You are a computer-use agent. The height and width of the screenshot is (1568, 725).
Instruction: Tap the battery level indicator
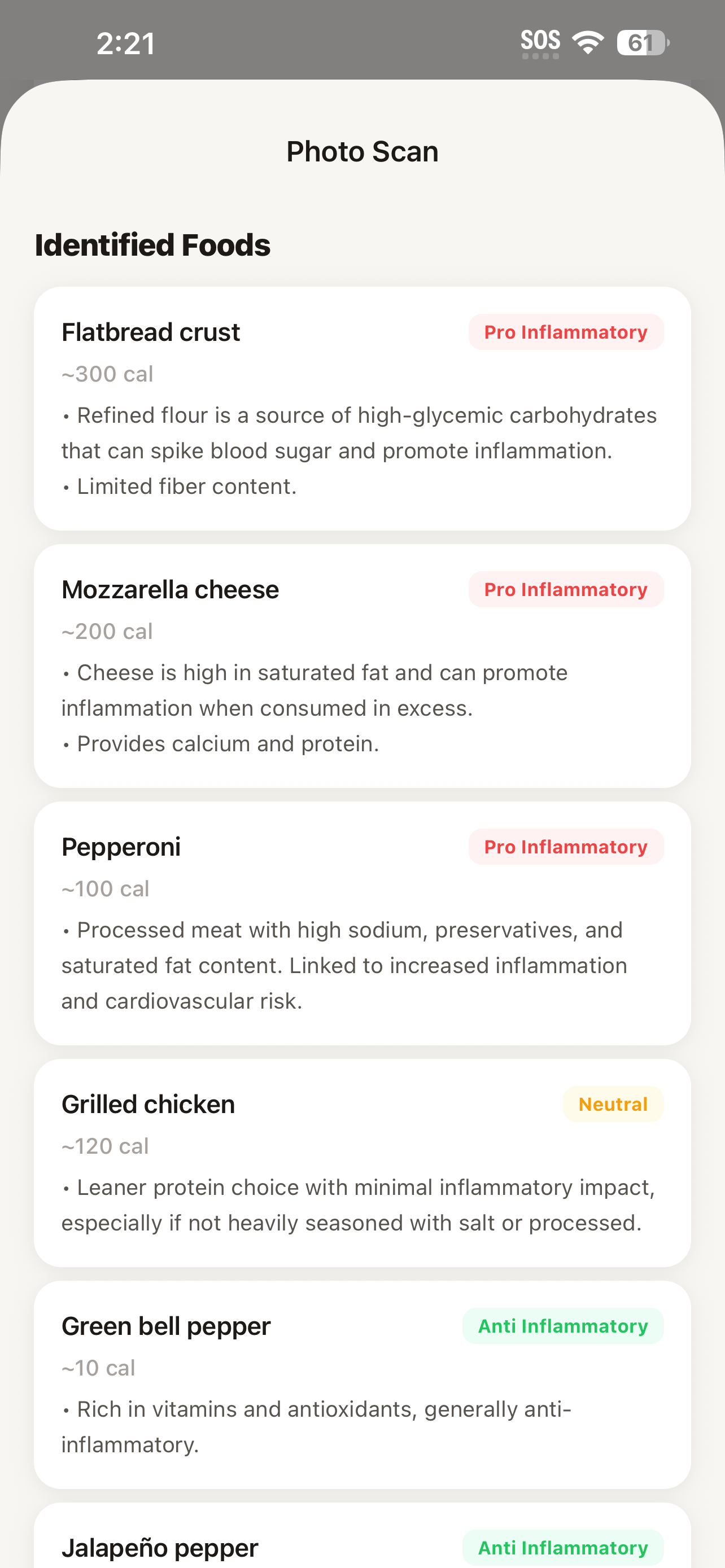click(643, 42)
